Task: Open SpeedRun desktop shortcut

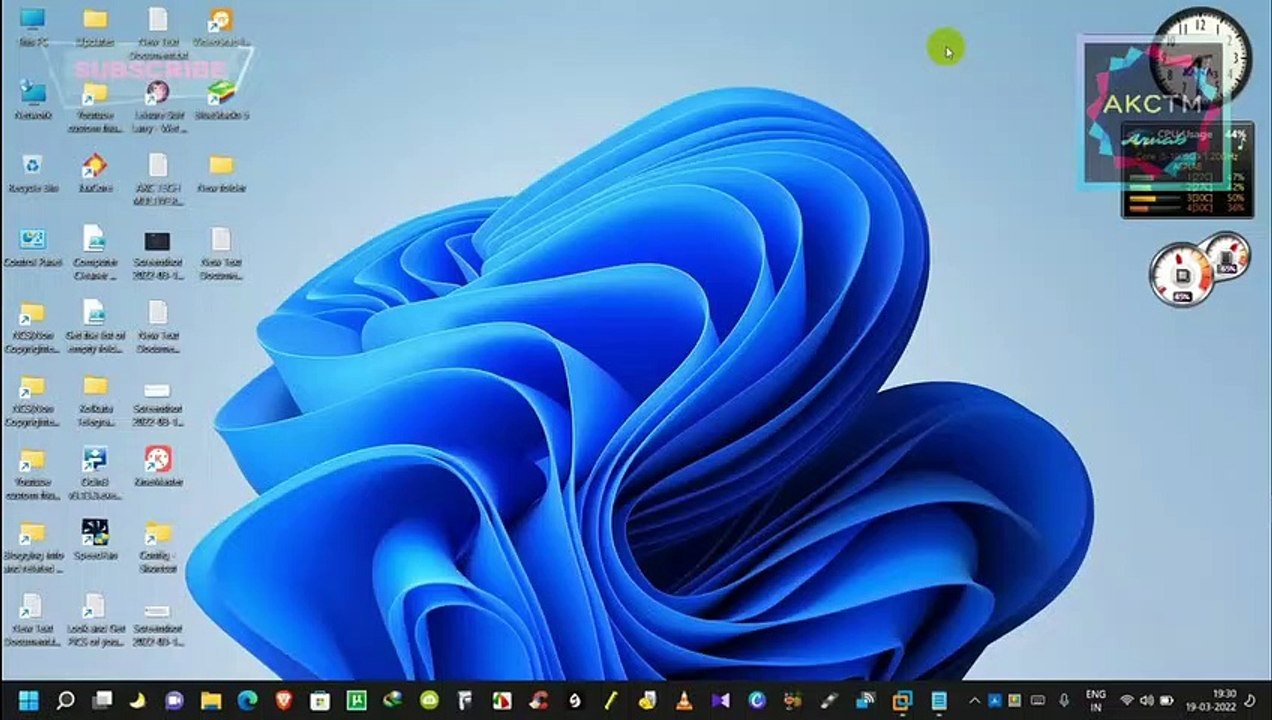Action: pyautogui.click(x=95, y=539)
